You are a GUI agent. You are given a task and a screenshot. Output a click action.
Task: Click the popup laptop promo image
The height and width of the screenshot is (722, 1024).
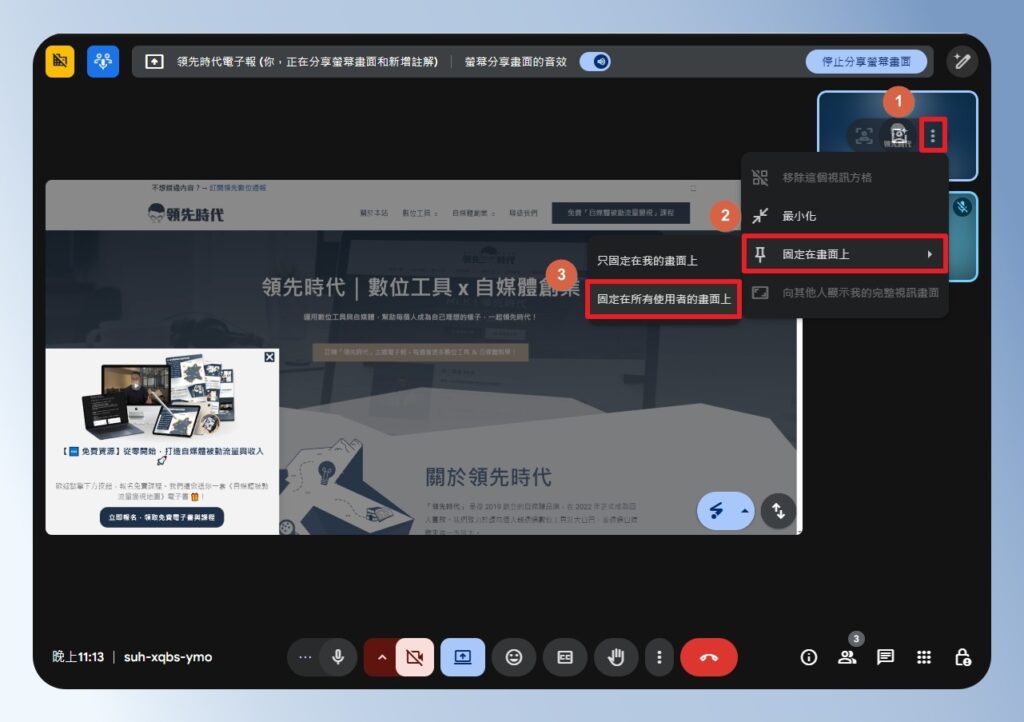point(159,396)
